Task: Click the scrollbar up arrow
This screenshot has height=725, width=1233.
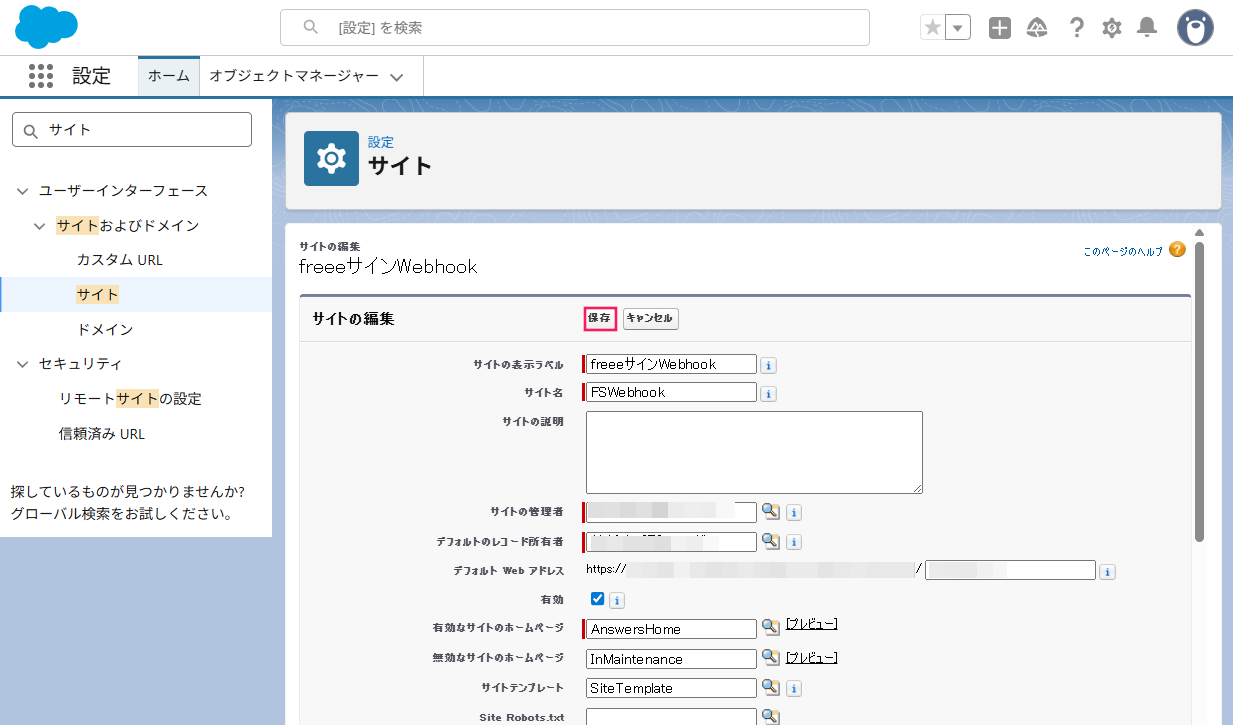Action: (x=1199, y=233)
